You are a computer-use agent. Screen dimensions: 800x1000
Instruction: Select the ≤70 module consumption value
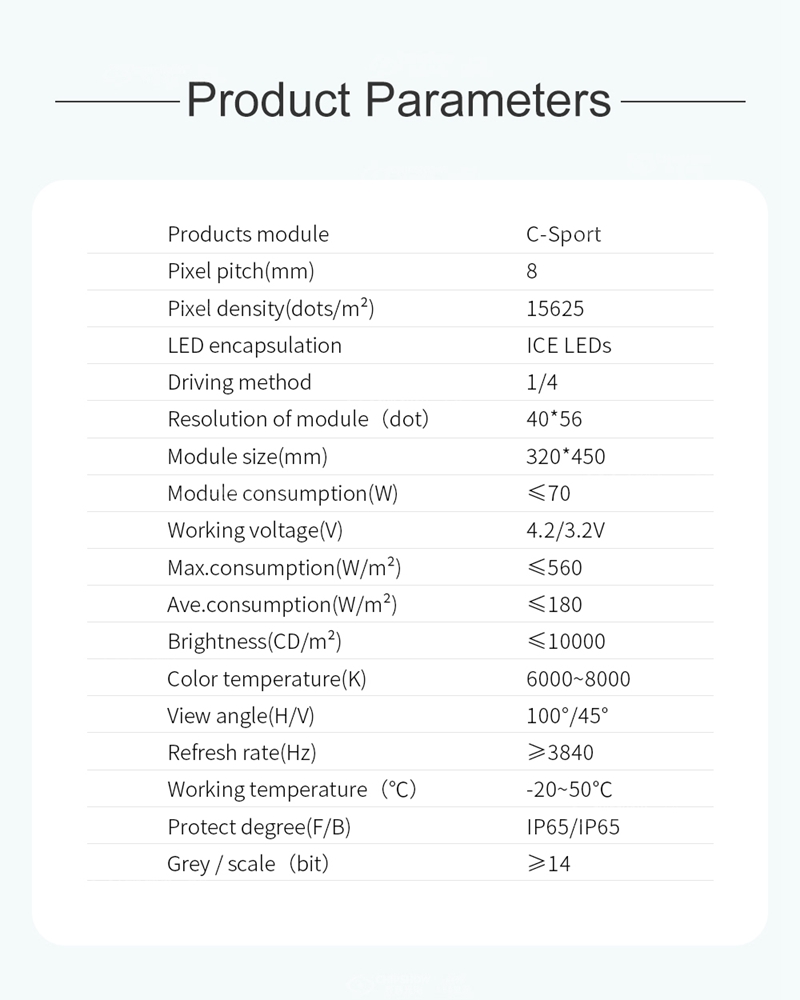(549, 493)
